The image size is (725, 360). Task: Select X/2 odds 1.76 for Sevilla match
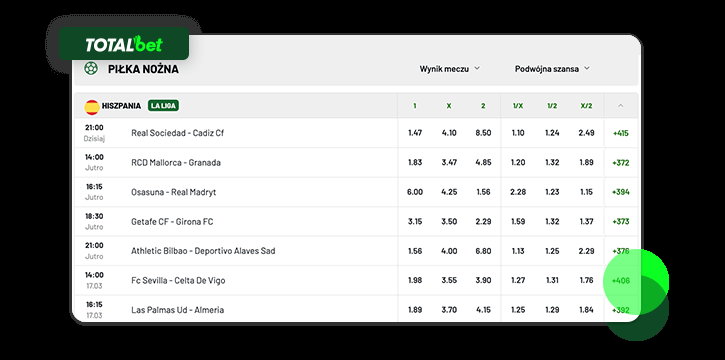pos(586,281)
